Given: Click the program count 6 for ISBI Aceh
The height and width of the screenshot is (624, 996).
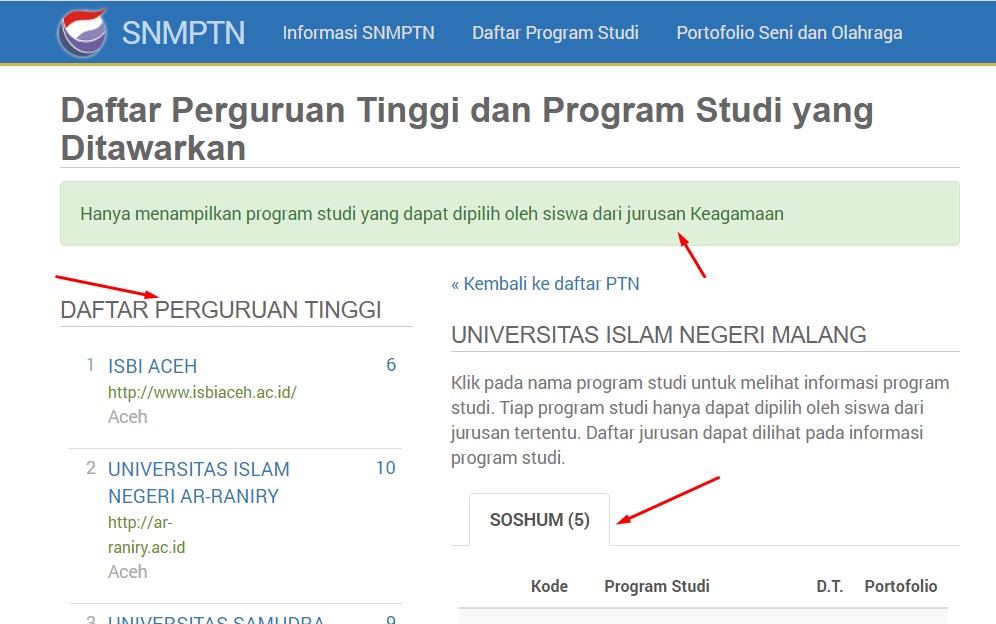Looking at the screenshot, I should coord(391,365).
